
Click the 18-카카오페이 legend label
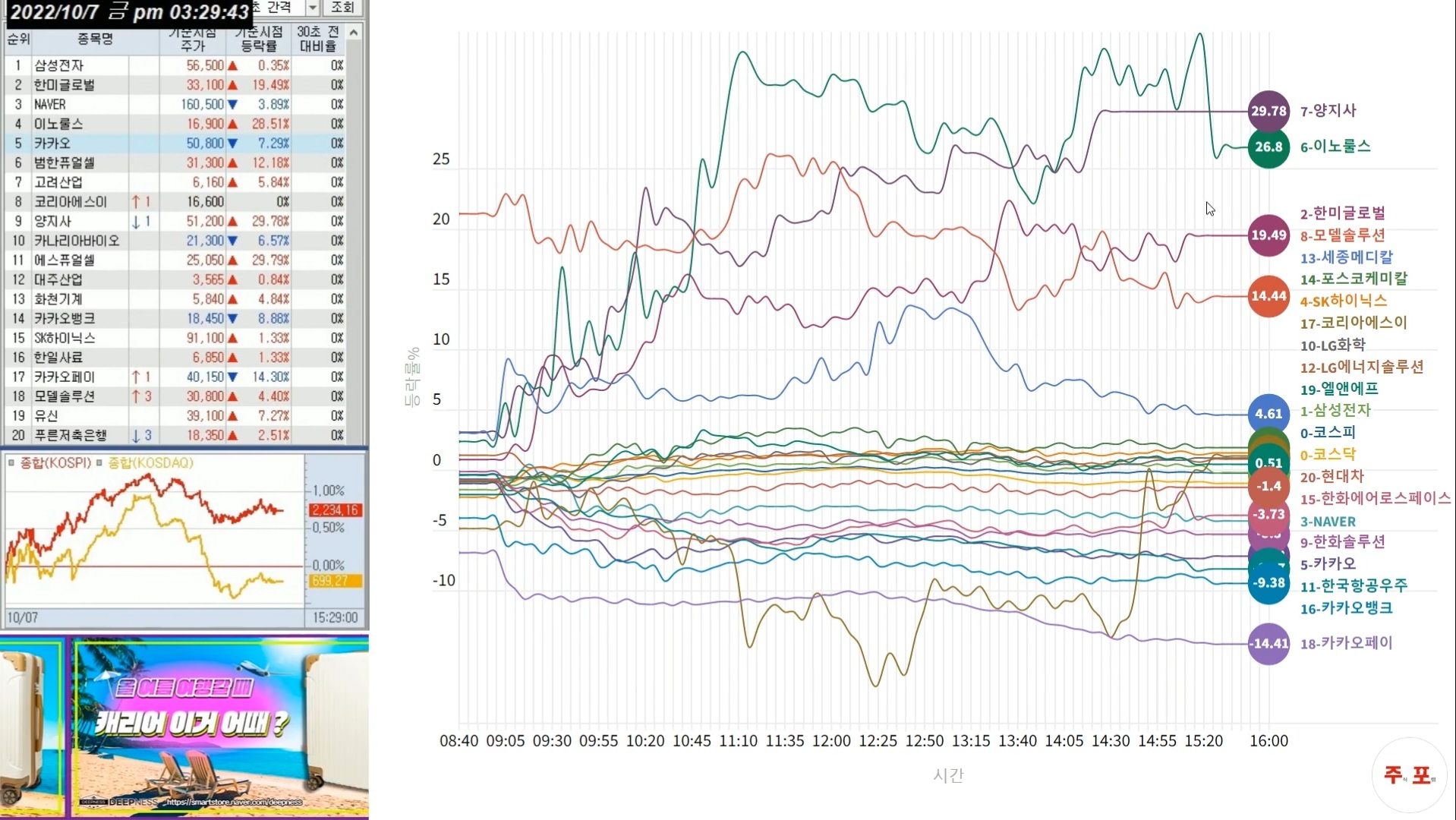(x=1346, y=643)
